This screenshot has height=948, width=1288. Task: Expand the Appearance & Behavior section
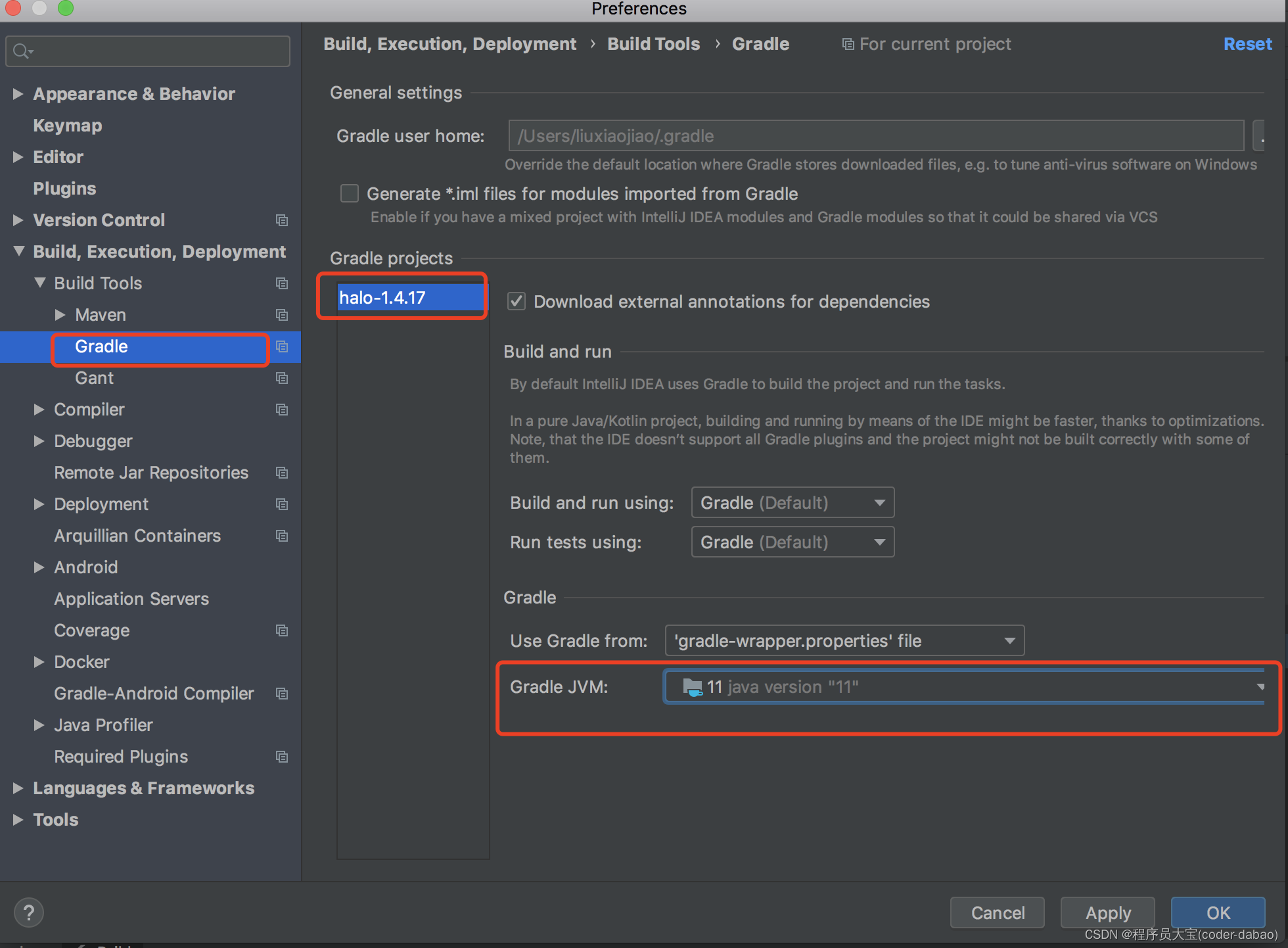18,93
